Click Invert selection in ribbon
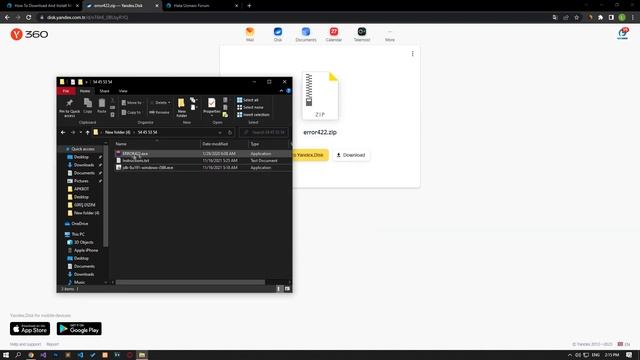Screen dimensions: 640x360 (253, 115)
